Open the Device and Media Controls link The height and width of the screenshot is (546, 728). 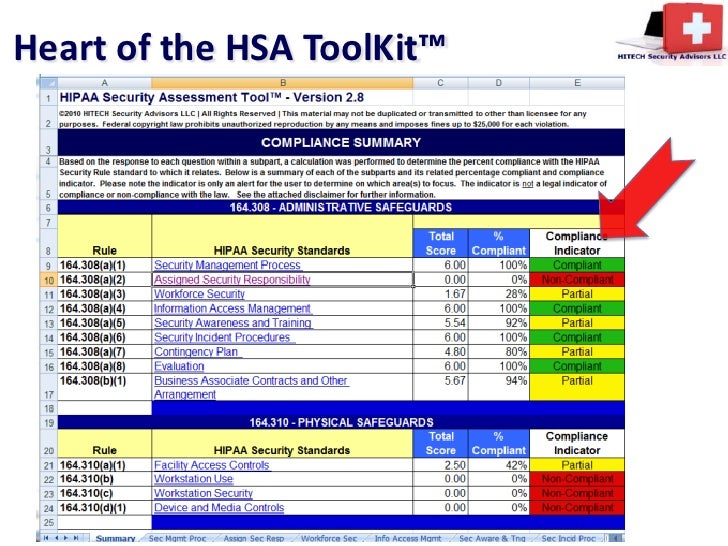[219, 507]
